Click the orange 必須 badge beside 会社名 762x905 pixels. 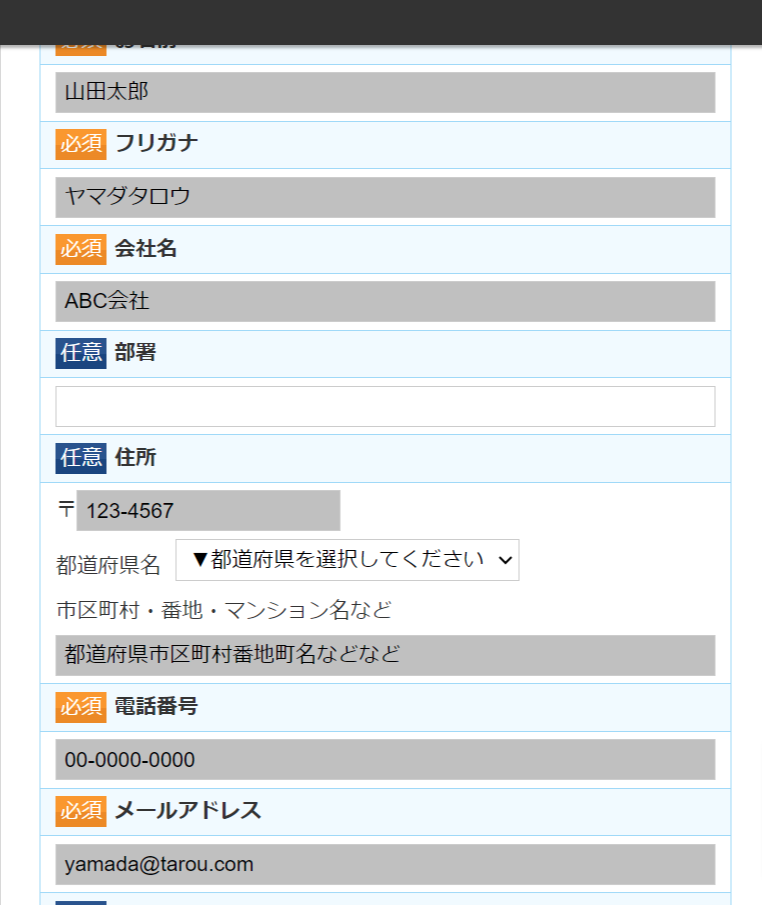coord(81,249)
